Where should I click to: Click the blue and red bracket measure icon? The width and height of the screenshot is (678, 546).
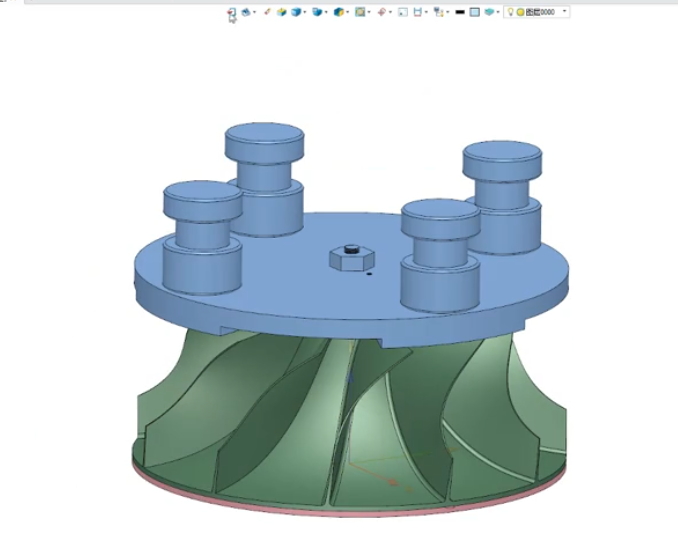pyautogui.click(x=417, y=12)
